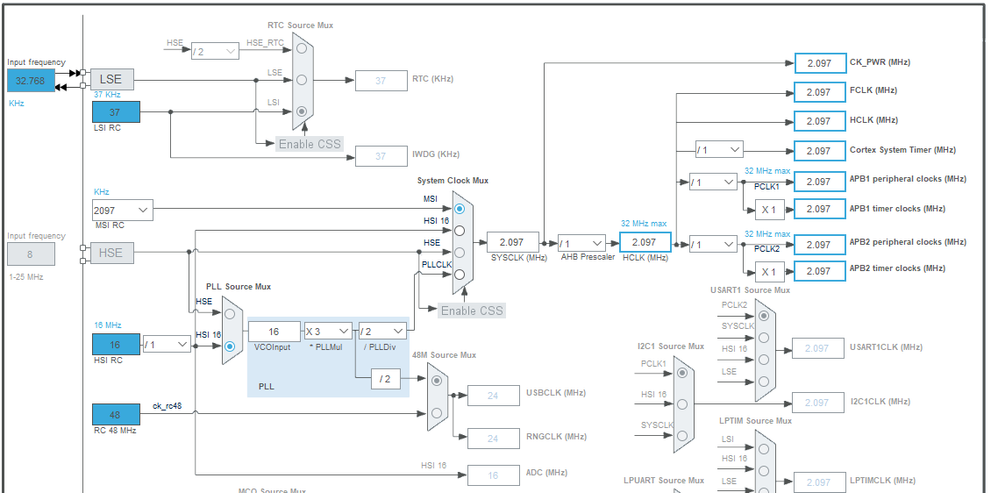Select HSI 16 on USART1 Source Mux

pyautogui.click(x=764, y=359)
